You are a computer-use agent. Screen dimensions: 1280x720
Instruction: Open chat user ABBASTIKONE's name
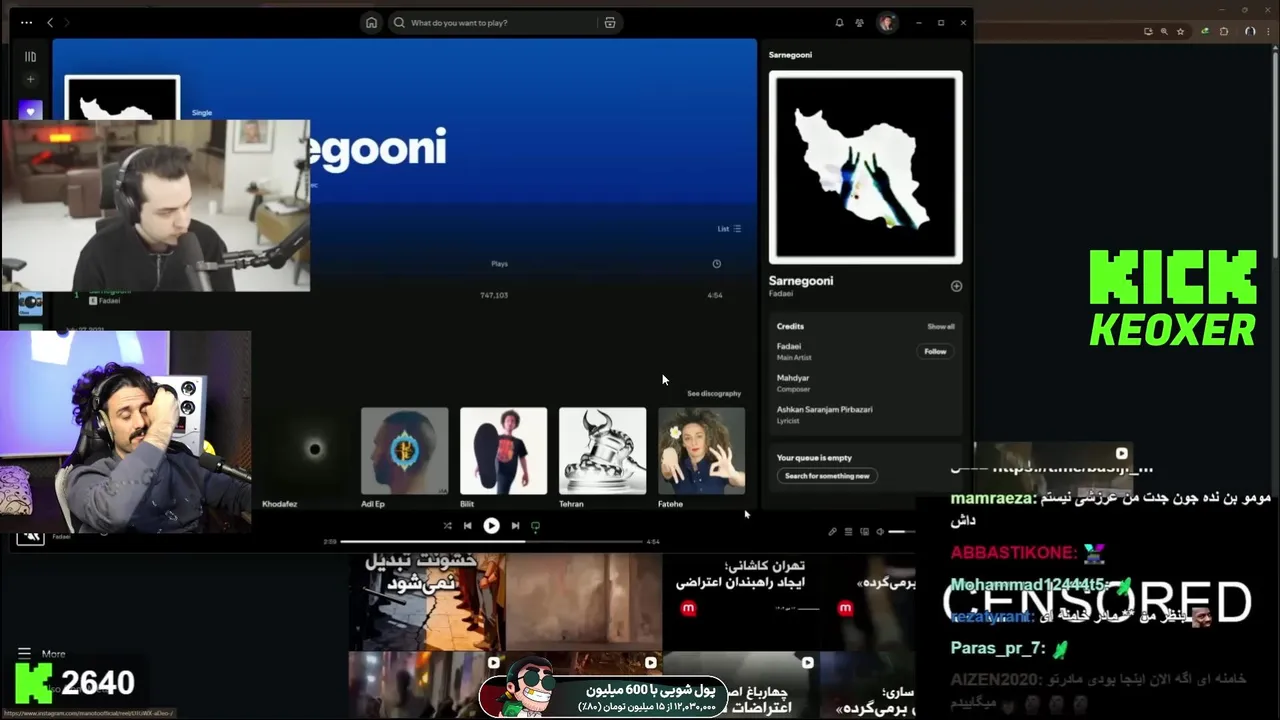(1013, 553)
